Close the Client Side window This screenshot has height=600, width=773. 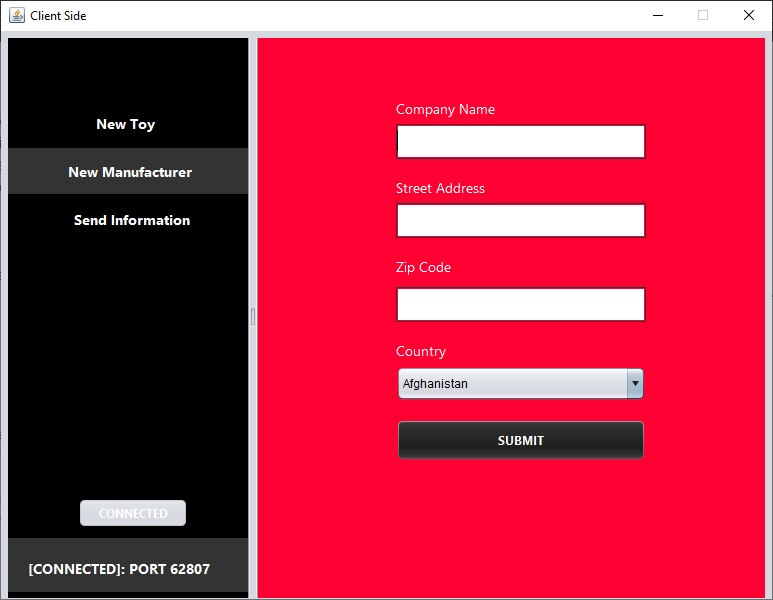[x=748, y=15]
